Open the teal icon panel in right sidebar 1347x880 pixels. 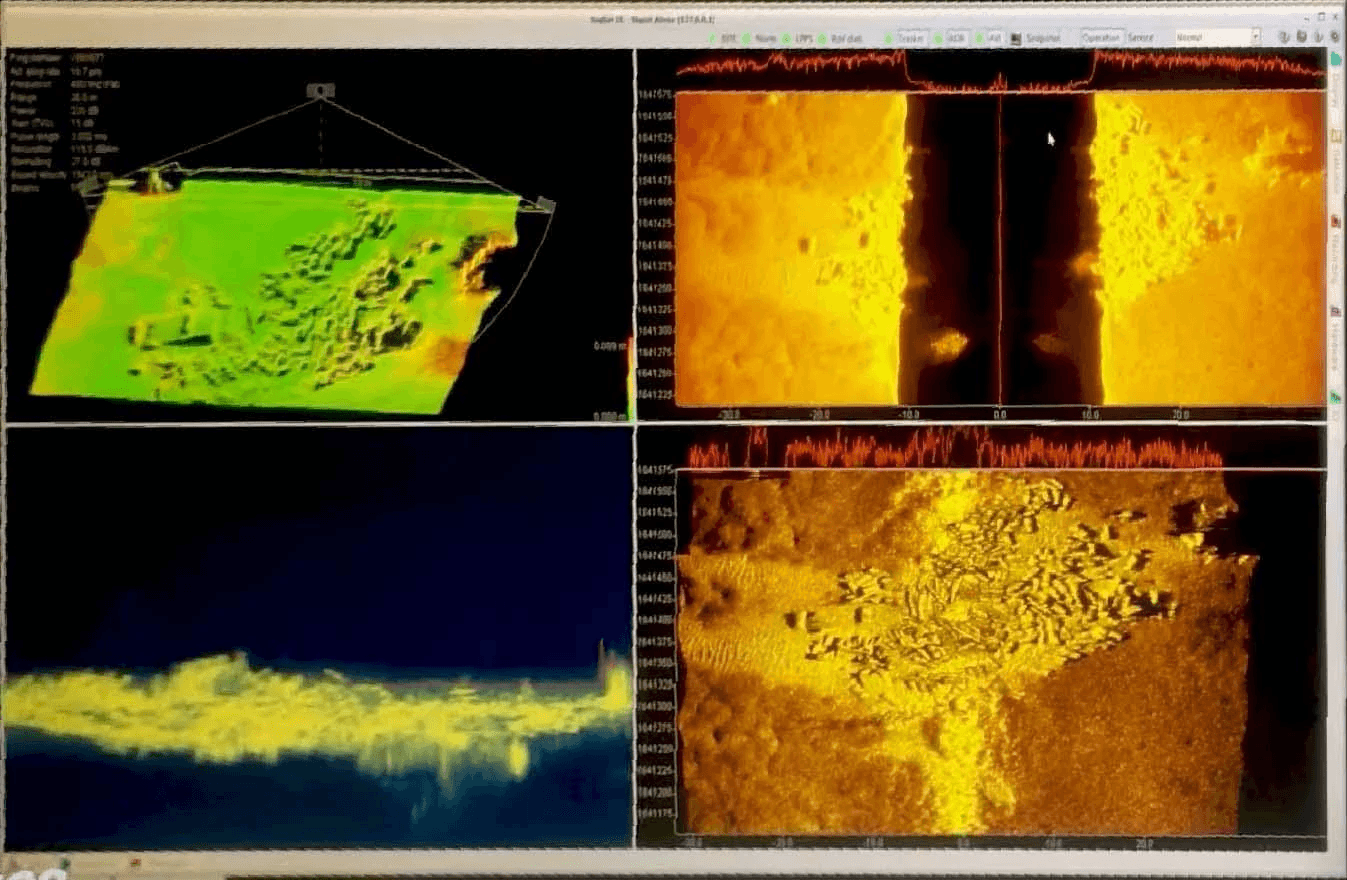(1336, 60)
